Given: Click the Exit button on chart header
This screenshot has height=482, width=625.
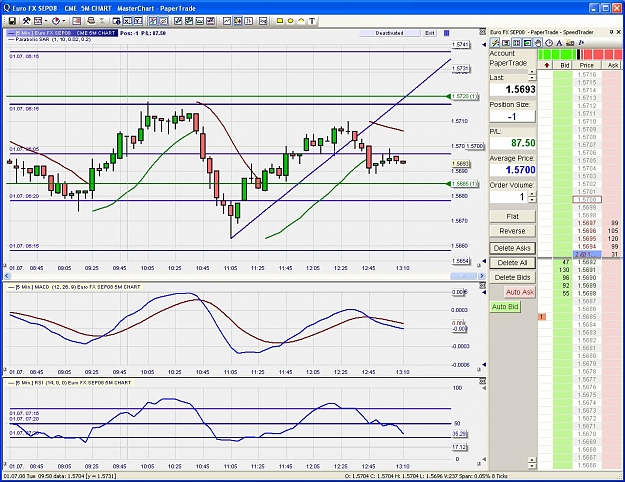Looking at the screenshot, I should click(430, 33).
